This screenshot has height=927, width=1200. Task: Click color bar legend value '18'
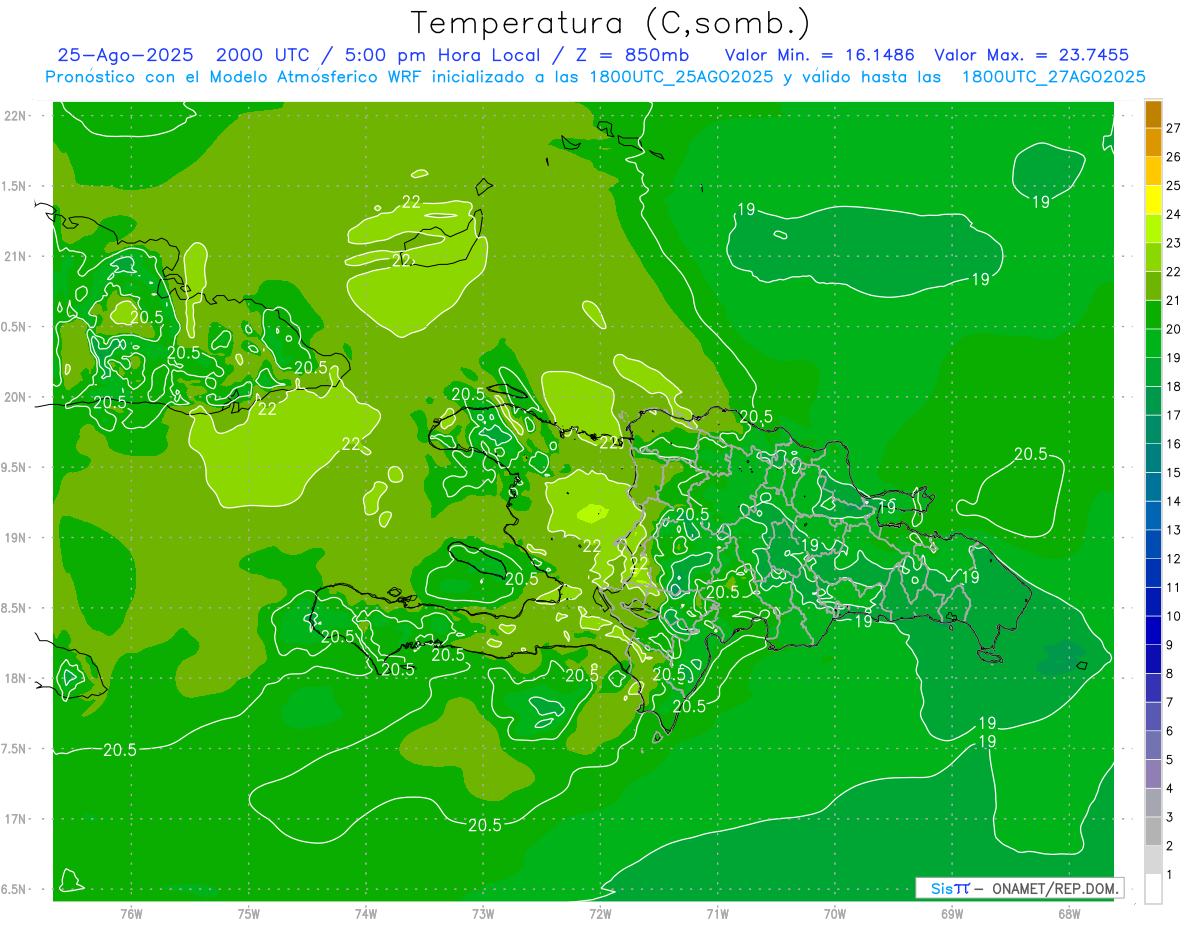click(x=1174, y=386)
